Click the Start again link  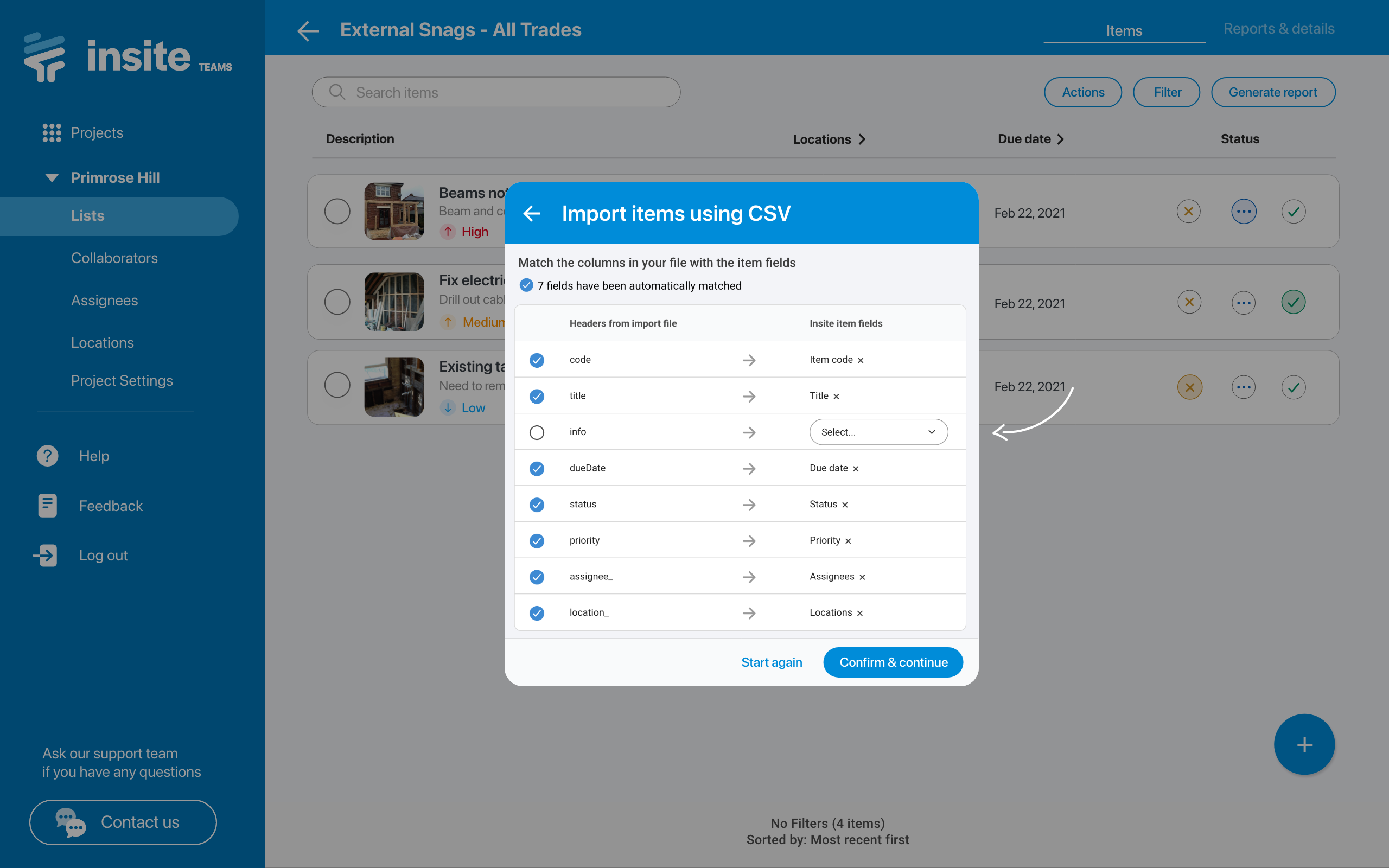(772, 662)
